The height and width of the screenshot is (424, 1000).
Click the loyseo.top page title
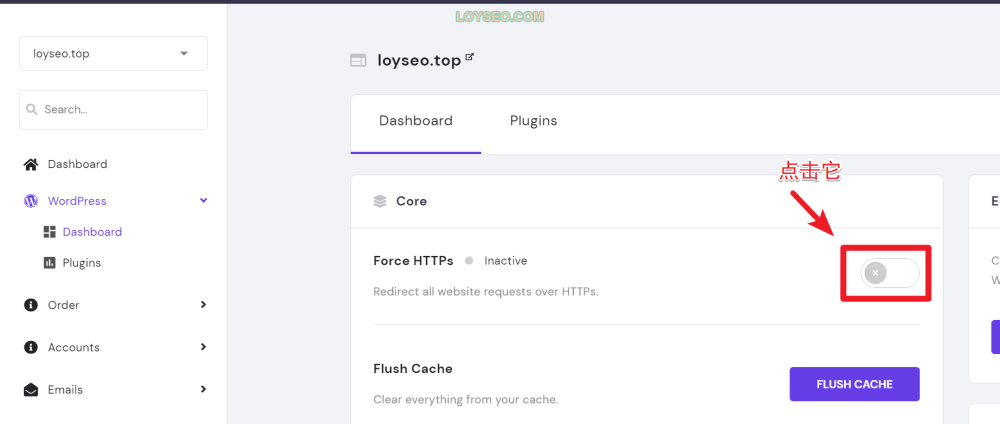pyautogui.click(x=419, y=61)
